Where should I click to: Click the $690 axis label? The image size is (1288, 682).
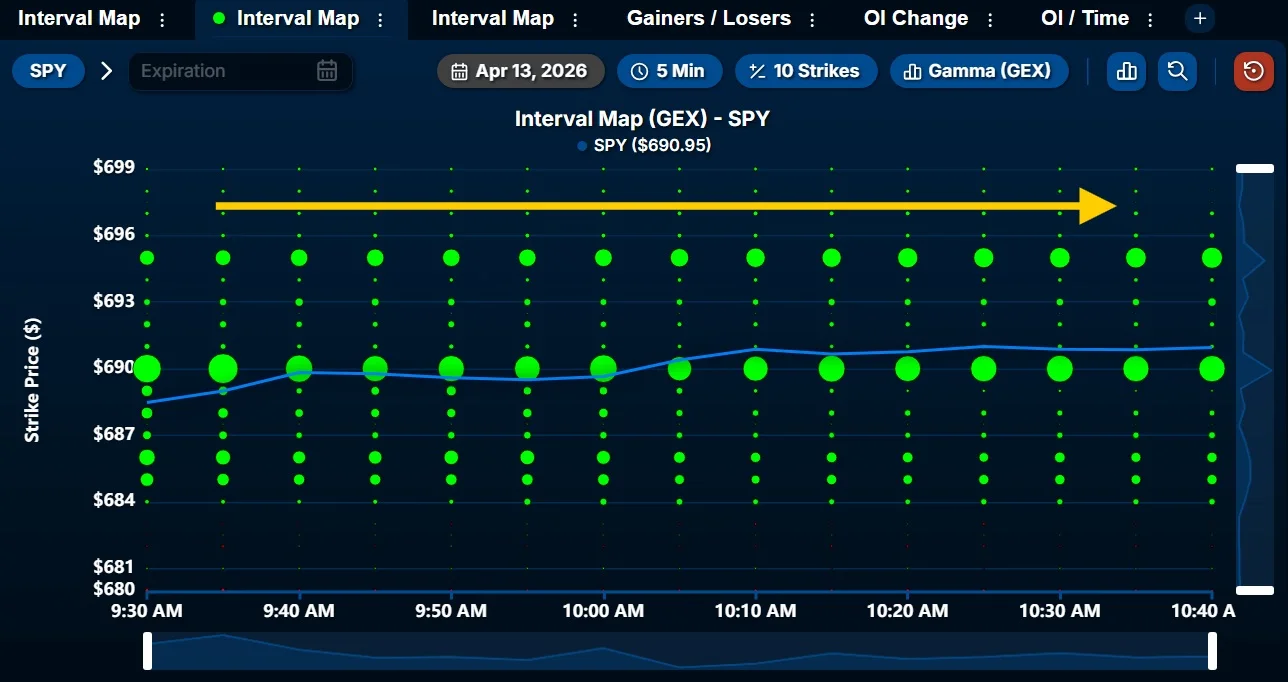pos(114,367)
